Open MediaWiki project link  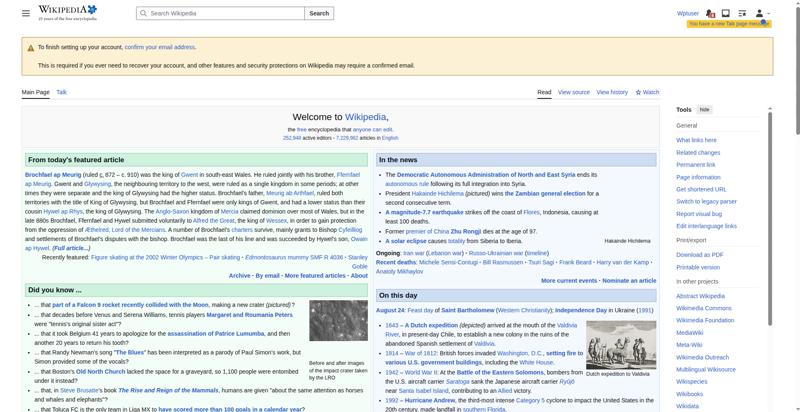point(689,332)
